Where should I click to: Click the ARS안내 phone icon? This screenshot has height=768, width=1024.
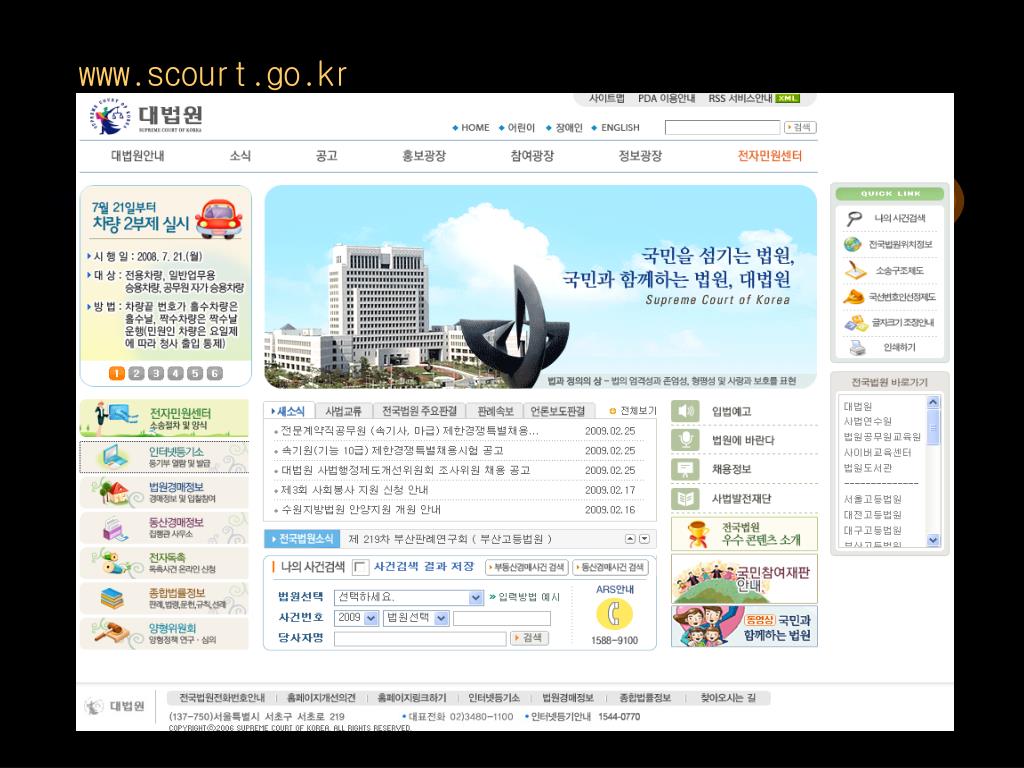(x=615, y=614)
